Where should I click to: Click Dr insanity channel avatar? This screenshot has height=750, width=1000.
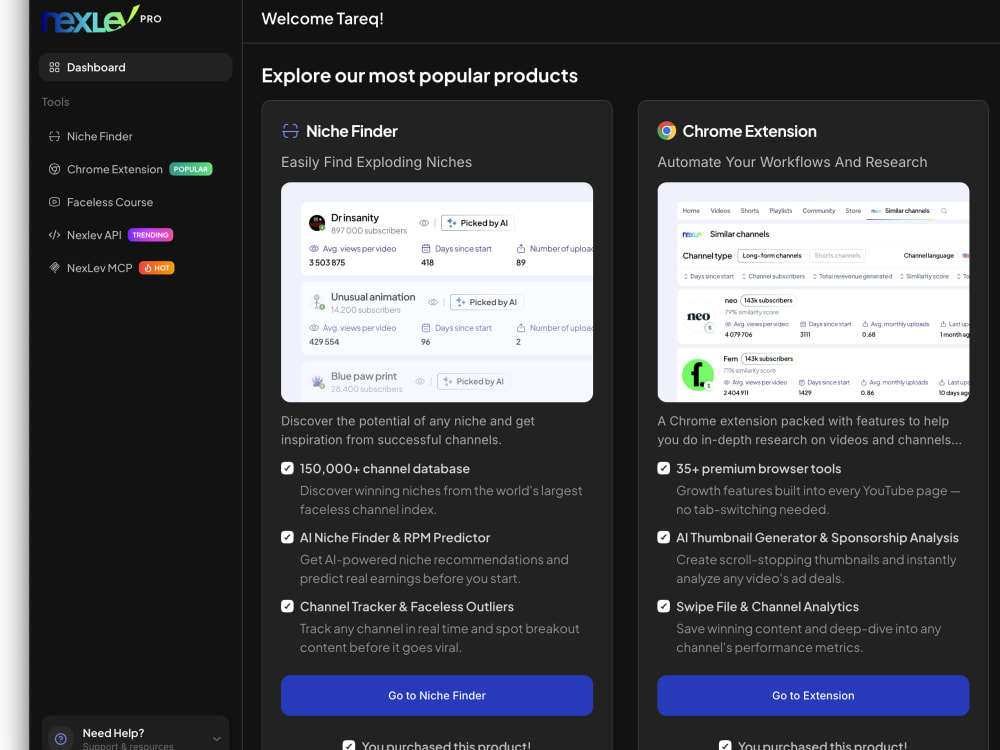tap(317, 223)
